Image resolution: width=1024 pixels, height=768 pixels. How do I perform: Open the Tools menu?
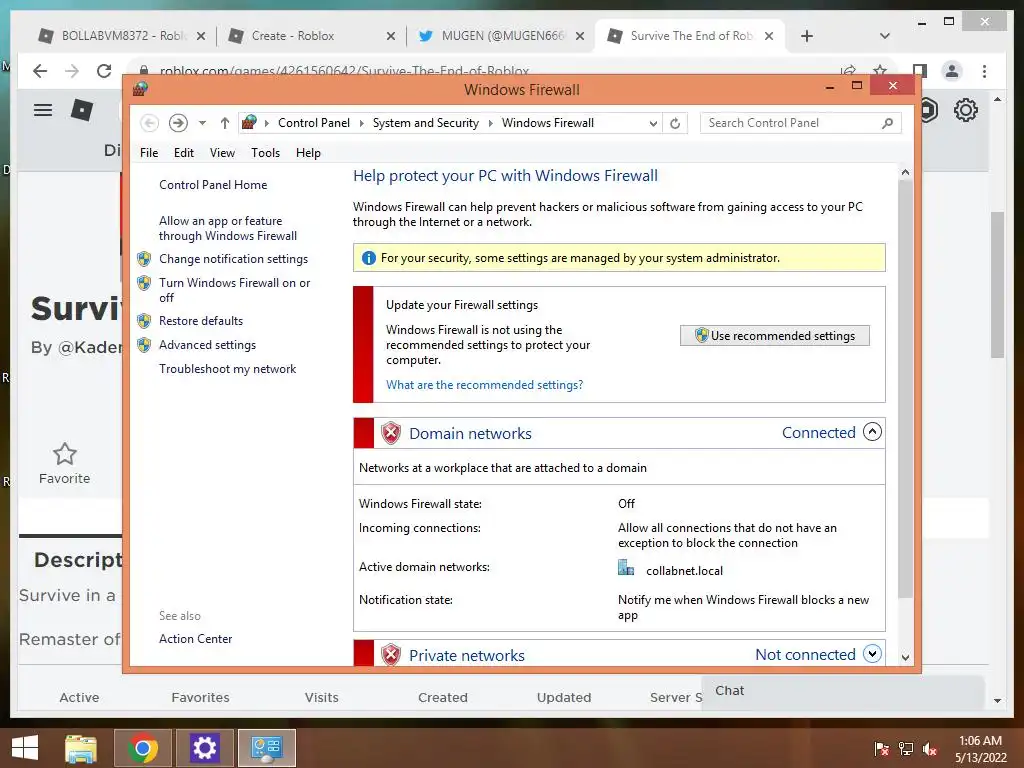coord(265,153)
